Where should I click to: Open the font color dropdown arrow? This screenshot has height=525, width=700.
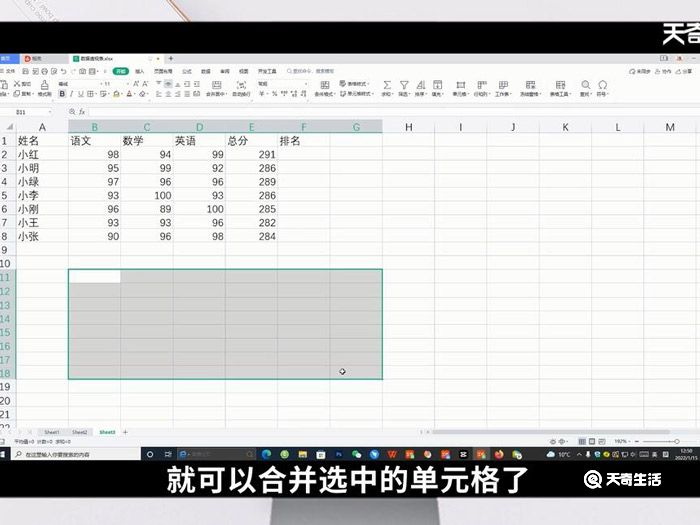135,94
